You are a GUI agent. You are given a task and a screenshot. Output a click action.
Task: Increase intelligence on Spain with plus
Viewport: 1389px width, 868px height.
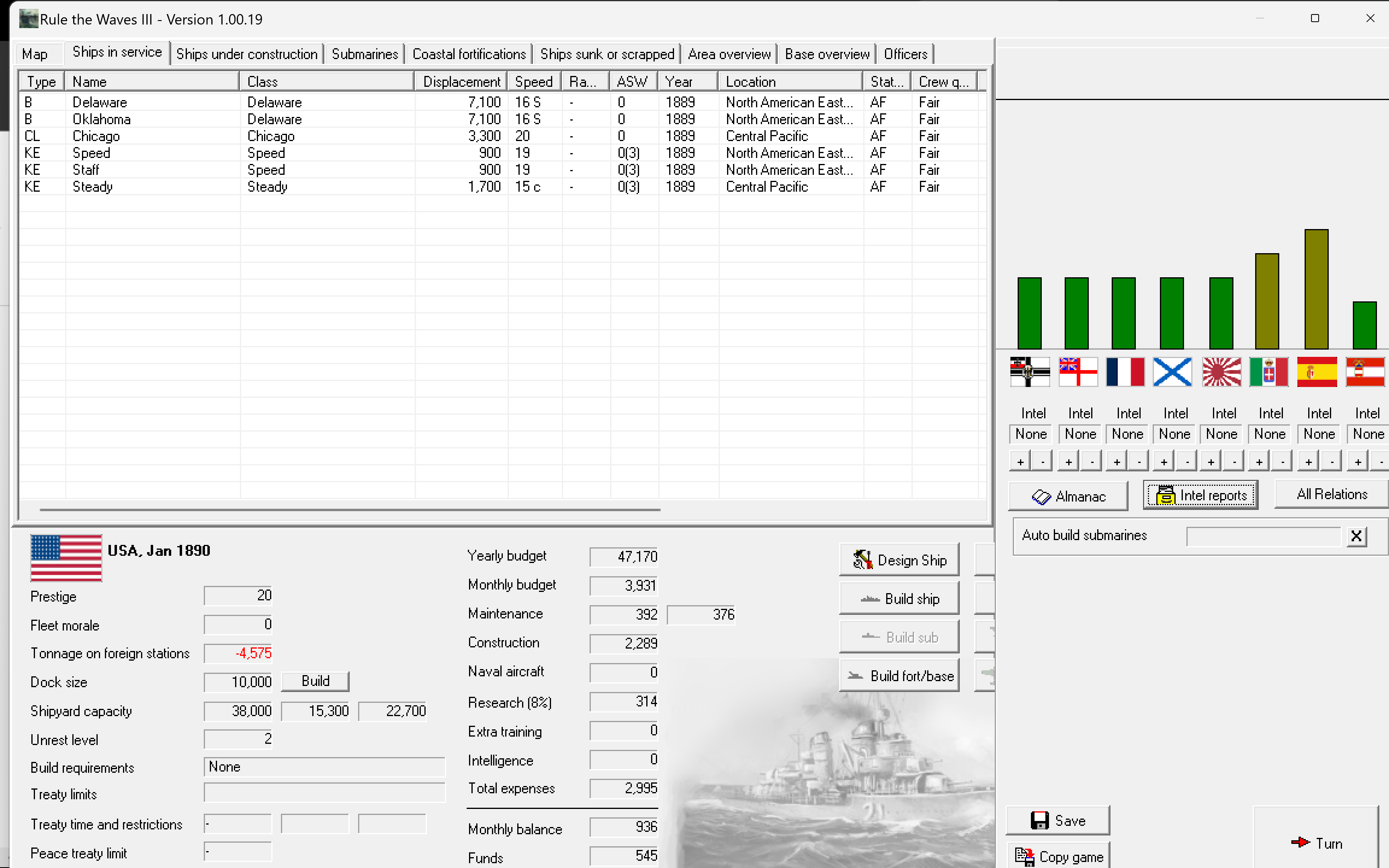click(1308, 462)
